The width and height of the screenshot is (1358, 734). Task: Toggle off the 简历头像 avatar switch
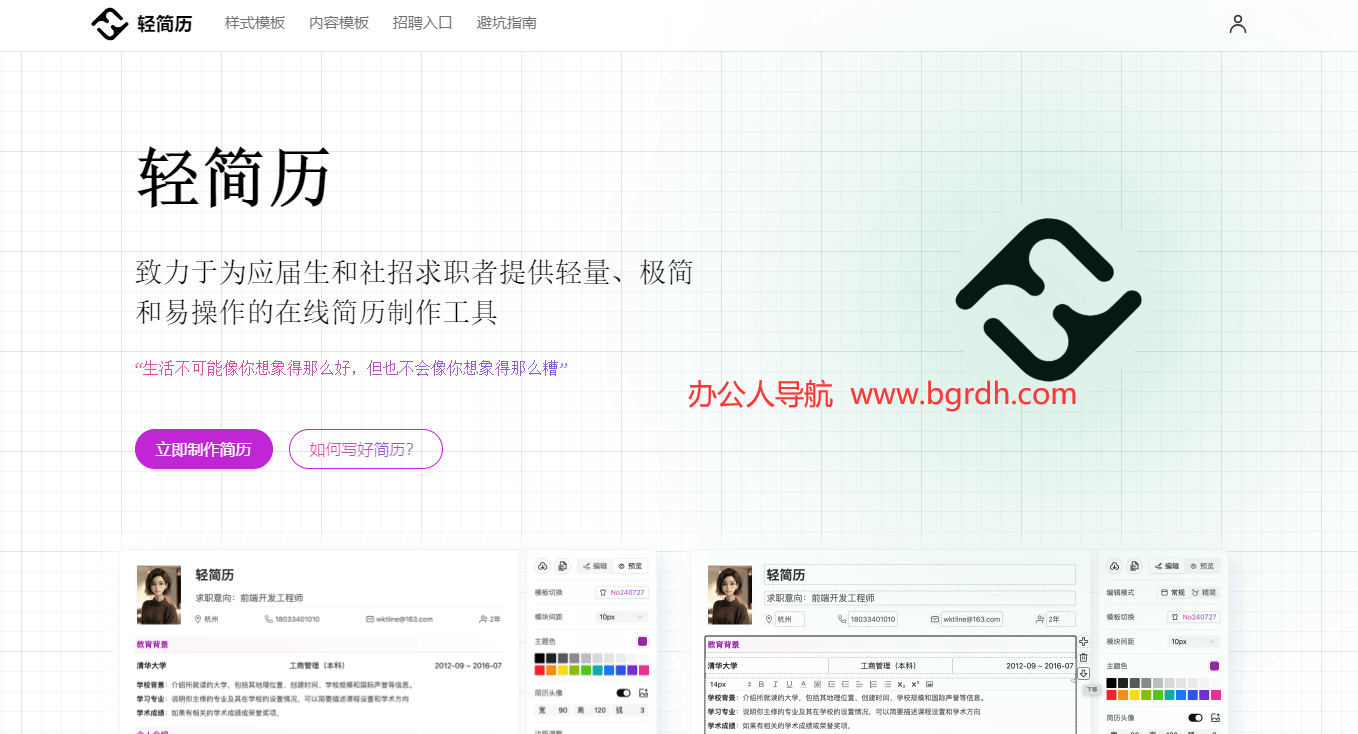pyautogui.click(x=1196, y=716)
